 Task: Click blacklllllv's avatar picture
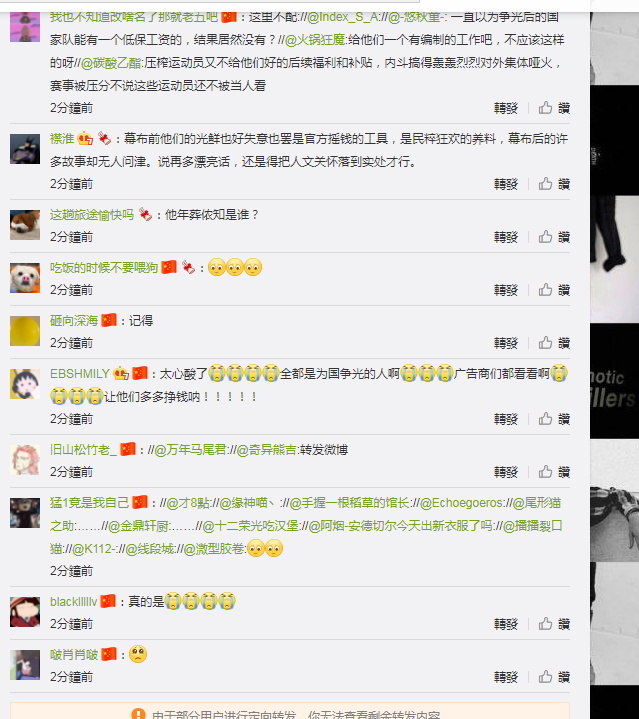coord(25,612)
